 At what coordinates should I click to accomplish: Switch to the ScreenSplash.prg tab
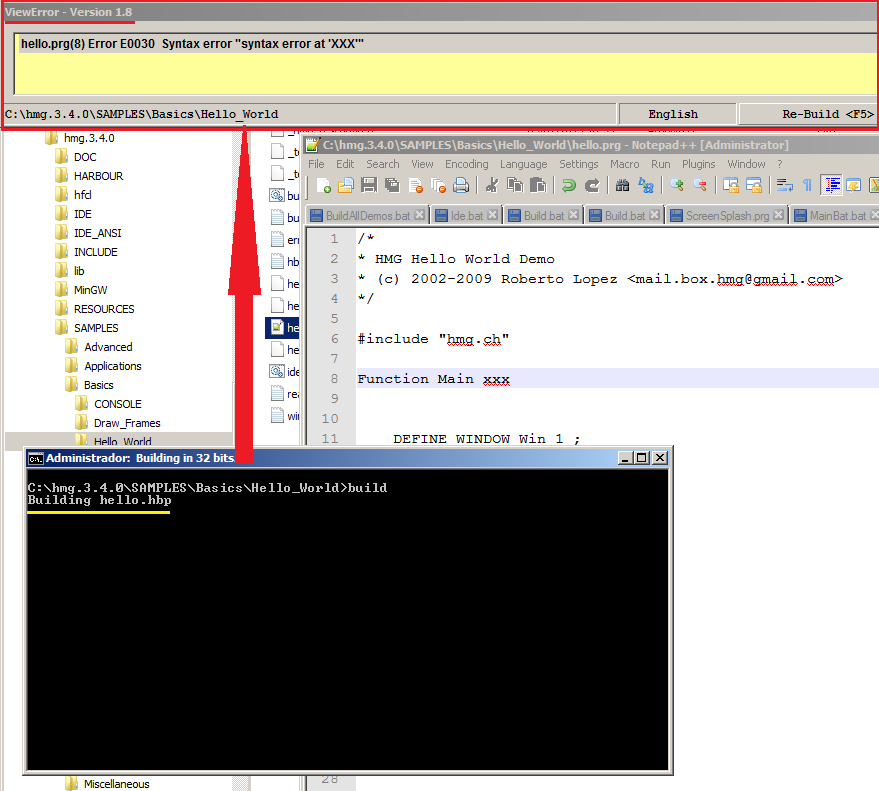click(727, 215)
